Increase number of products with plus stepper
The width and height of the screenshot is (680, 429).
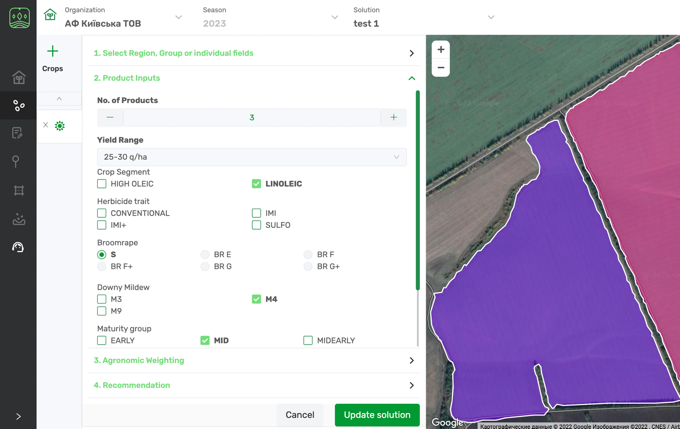(393, 118)
